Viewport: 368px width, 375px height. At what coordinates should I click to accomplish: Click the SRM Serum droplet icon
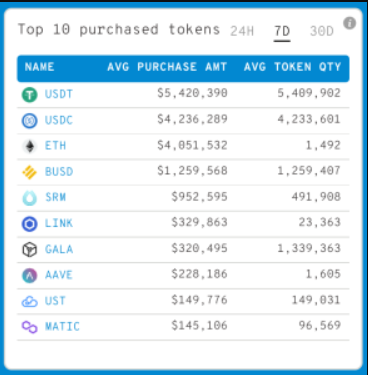point(30,198)
